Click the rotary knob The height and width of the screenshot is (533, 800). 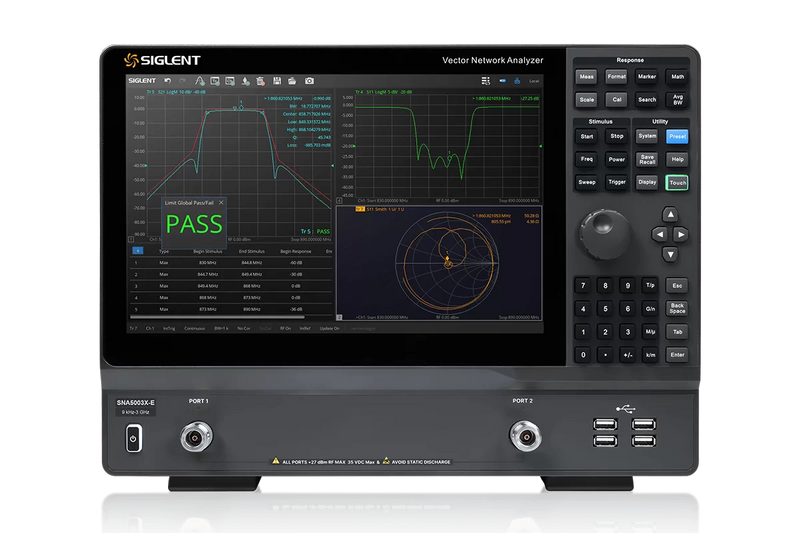click(x=605, y=234)
